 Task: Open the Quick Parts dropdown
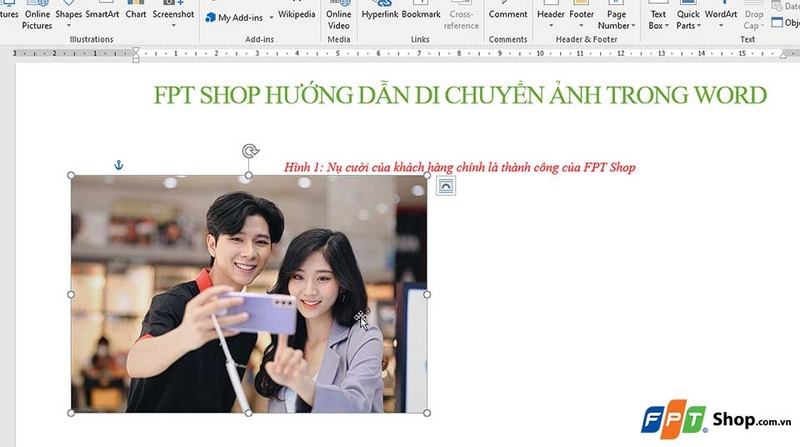coord(688,16)
